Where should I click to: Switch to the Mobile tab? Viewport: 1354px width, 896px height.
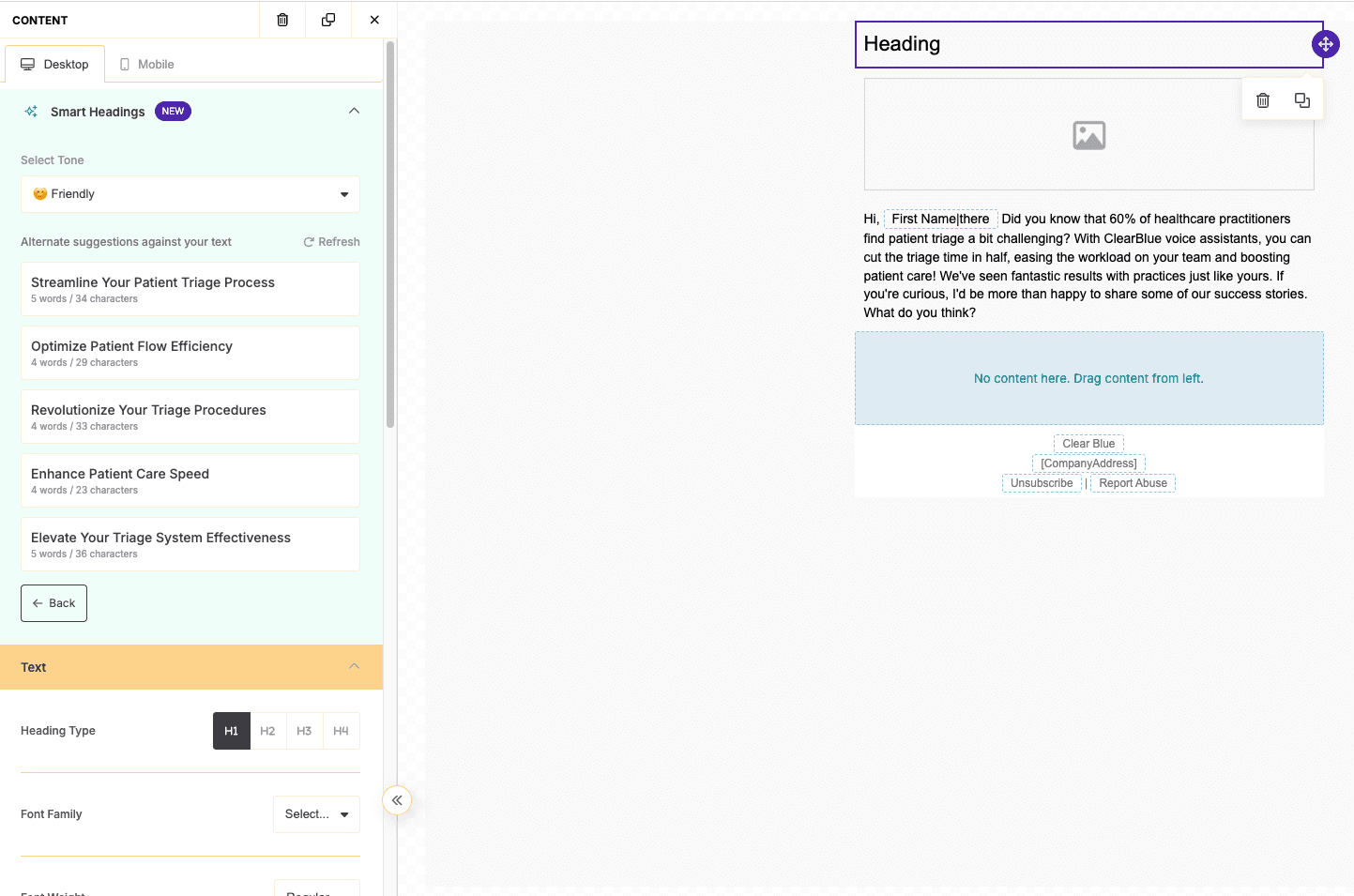click(146, 65)
